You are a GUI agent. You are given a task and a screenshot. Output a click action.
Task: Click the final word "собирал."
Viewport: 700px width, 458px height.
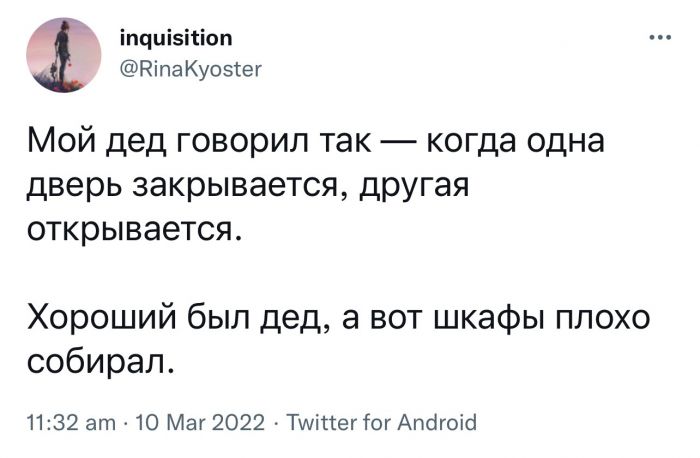click(101, 360)
